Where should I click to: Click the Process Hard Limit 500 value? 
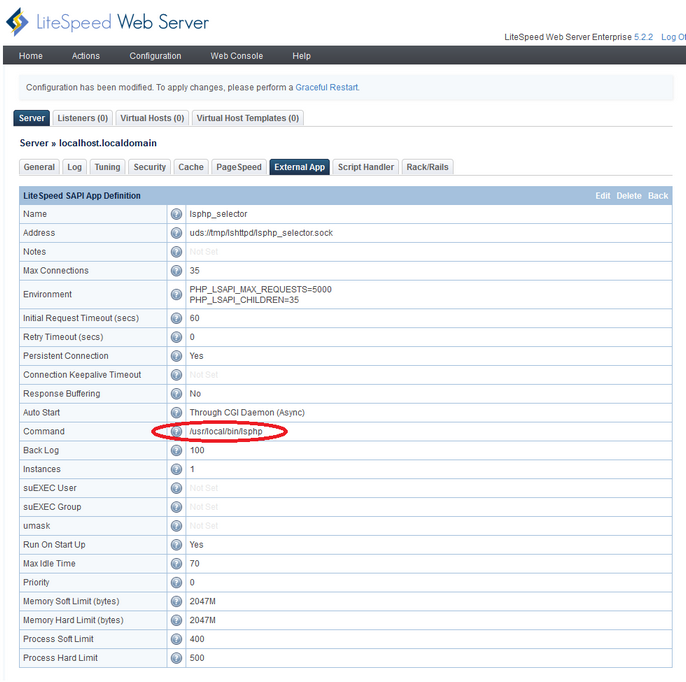[x=197, y=658]
